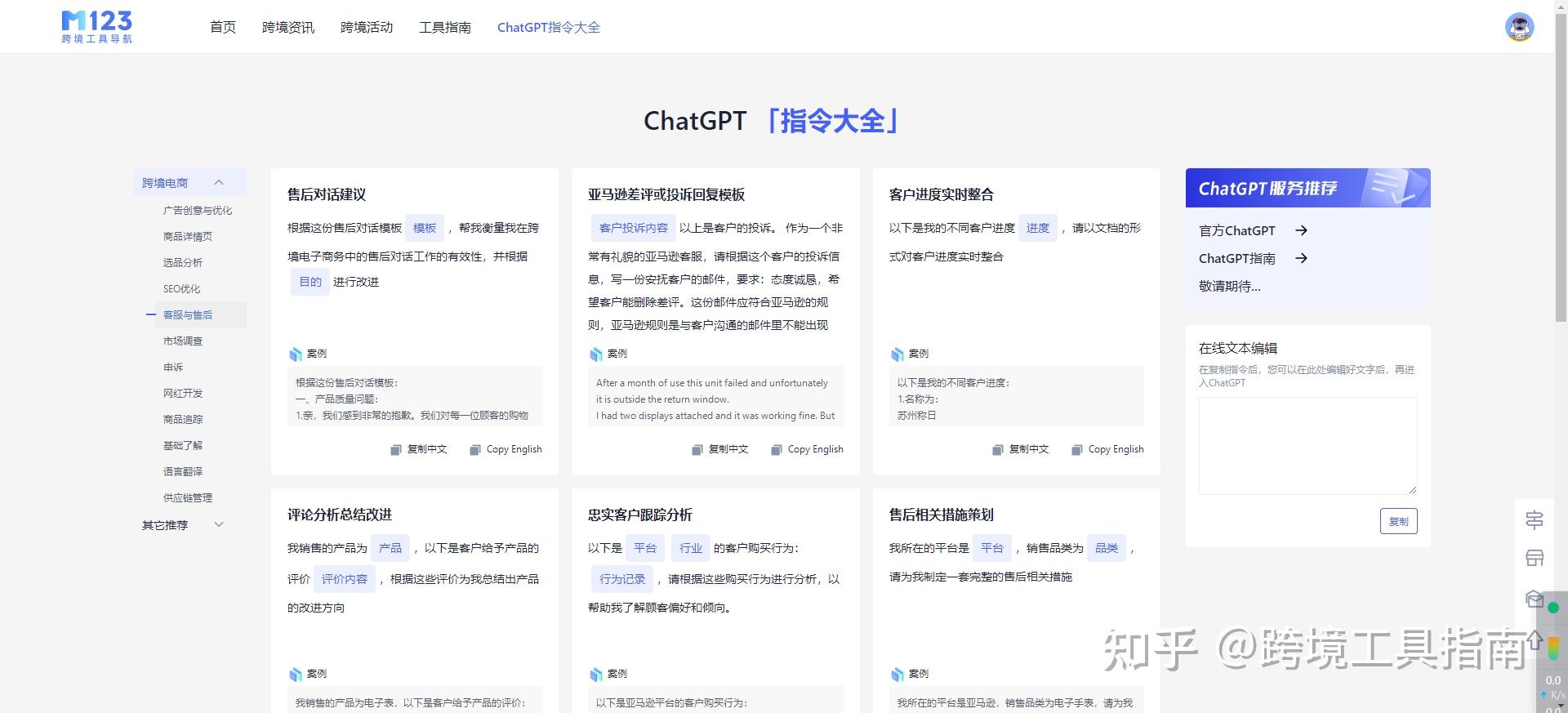Click the storefront icon in floating sidebar
The height and width of the screenshot is (713, 1568).
[x=1535, y=559]
